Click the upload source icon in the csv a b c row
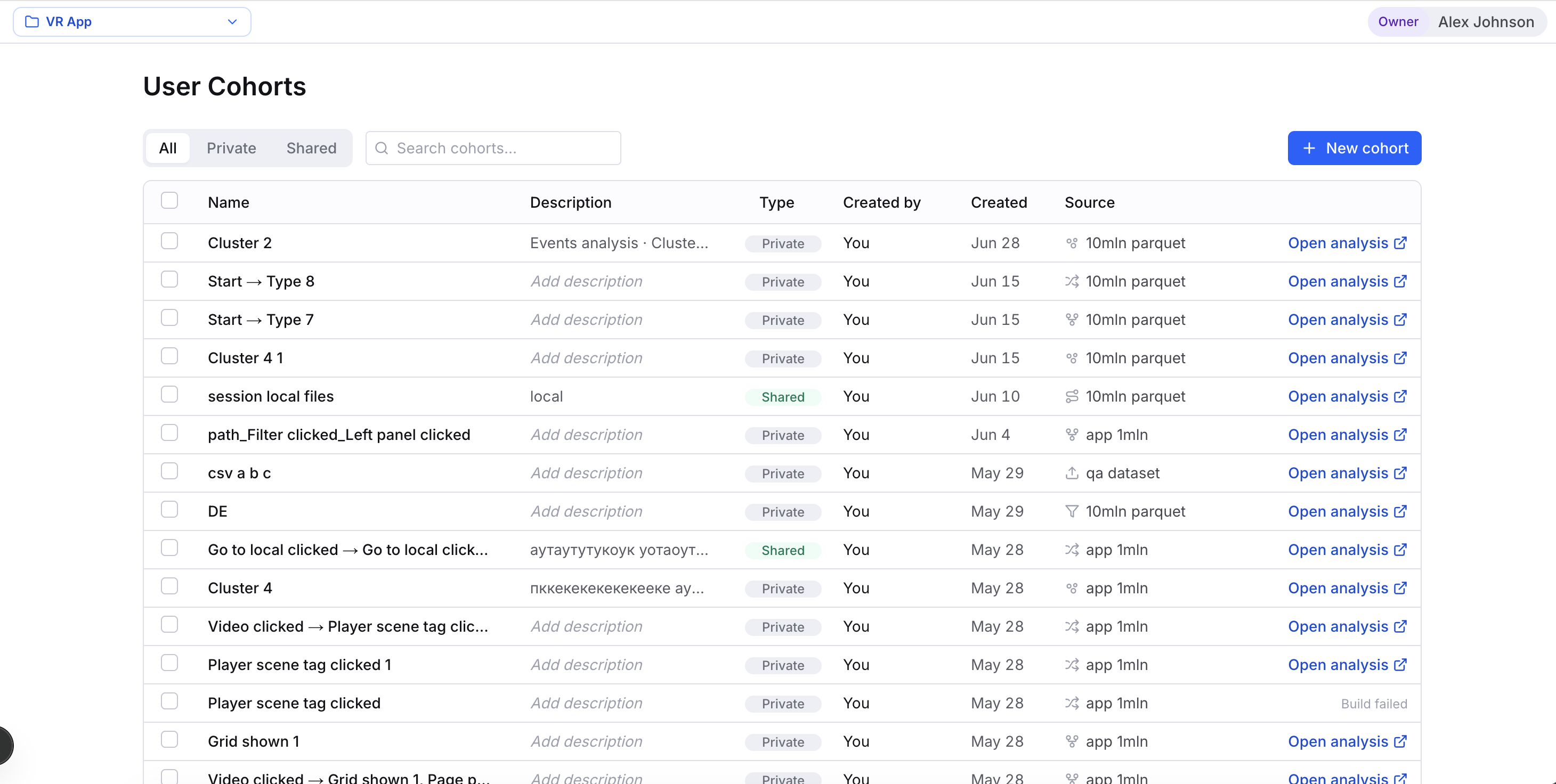 (1072, 473)
